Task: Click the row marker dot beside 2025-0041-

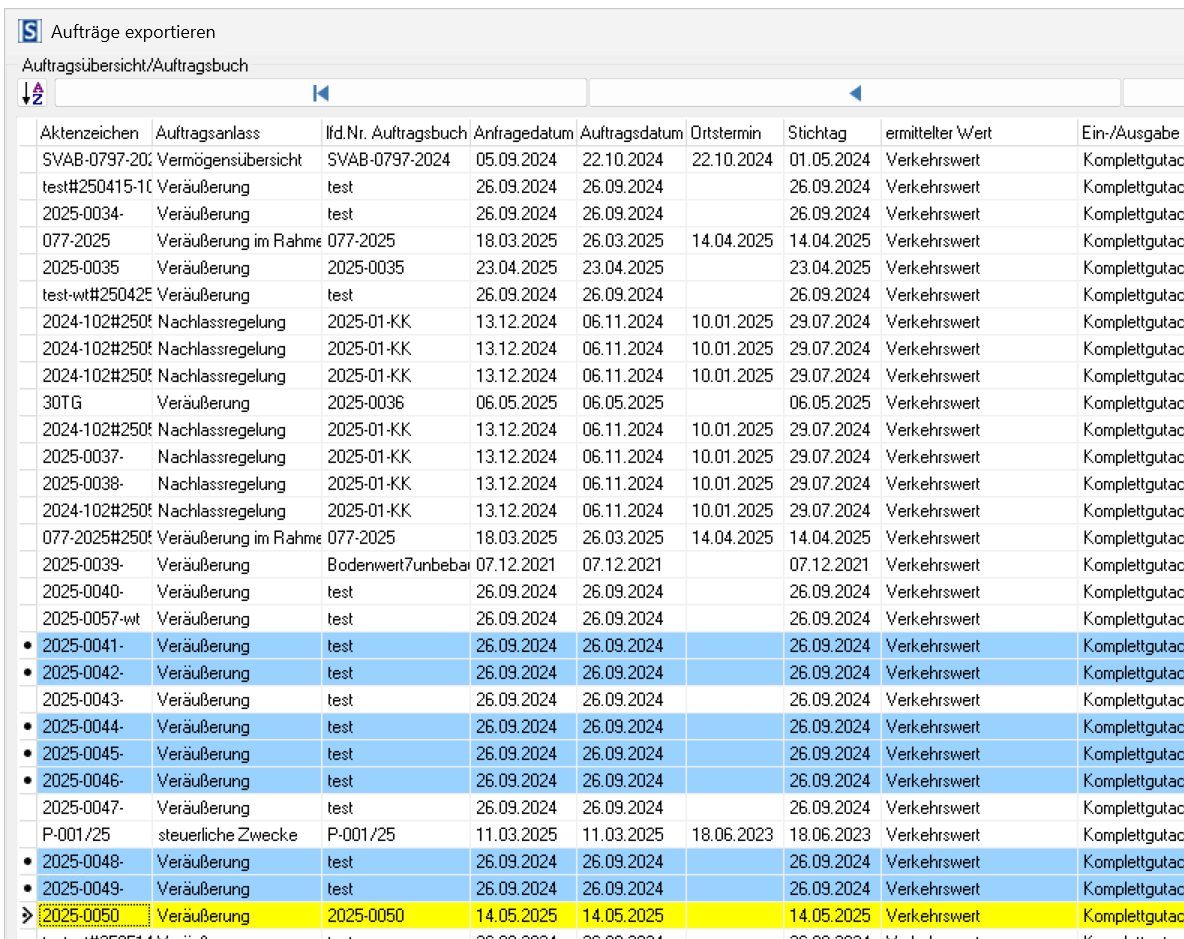Action: pyautogui.click(x=28, y=645)
